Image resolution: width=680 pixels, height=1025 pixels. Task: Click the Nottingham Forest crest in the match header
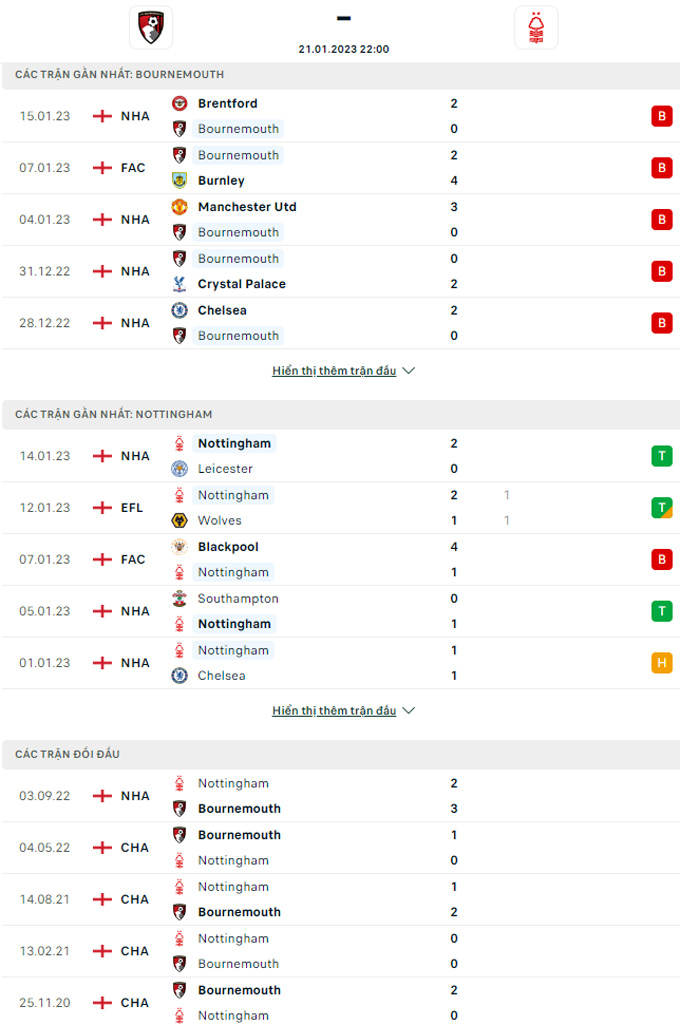tap(536, 27)
